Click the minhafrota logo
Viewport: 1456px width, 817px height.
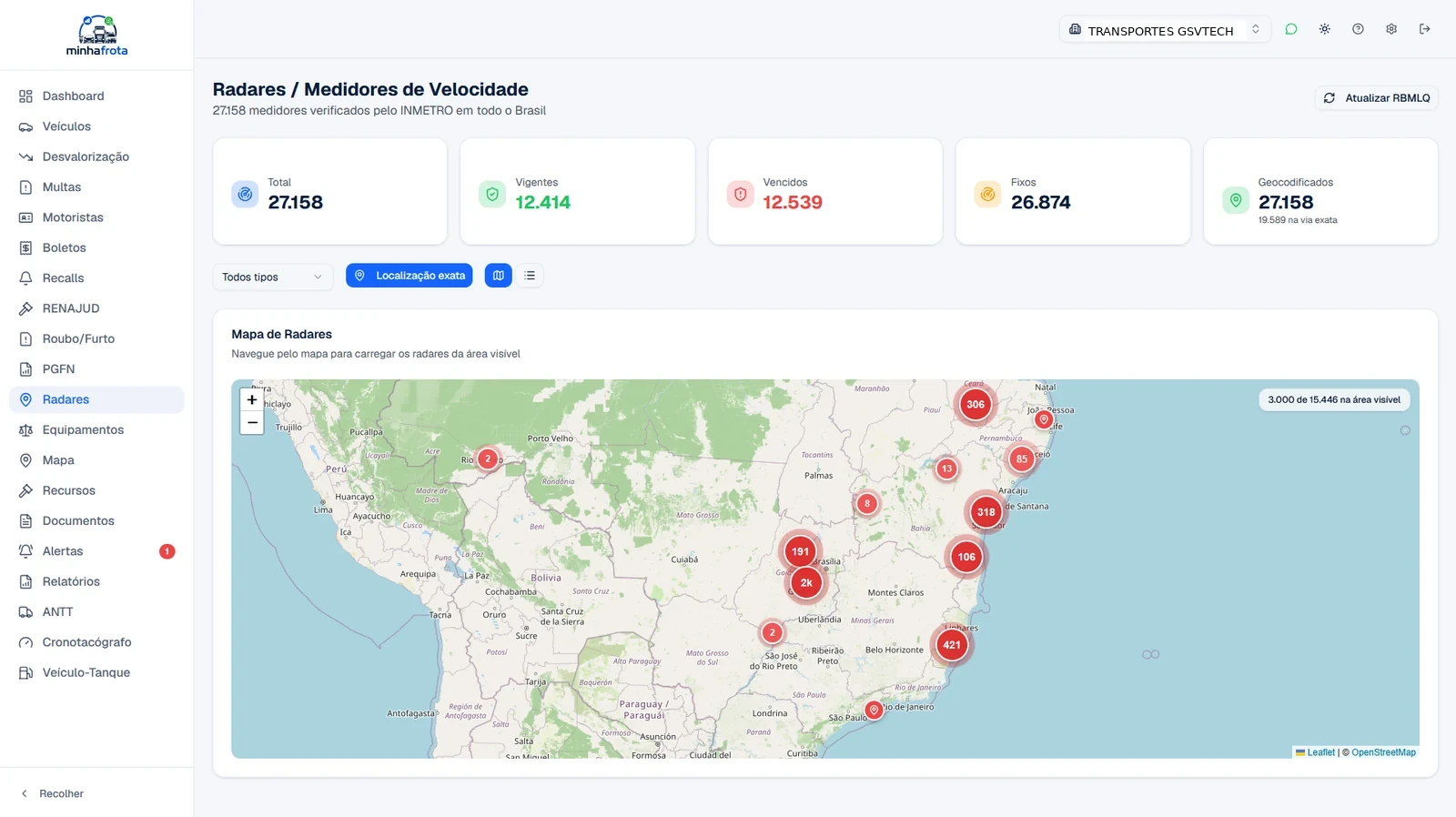coord(96,35)
